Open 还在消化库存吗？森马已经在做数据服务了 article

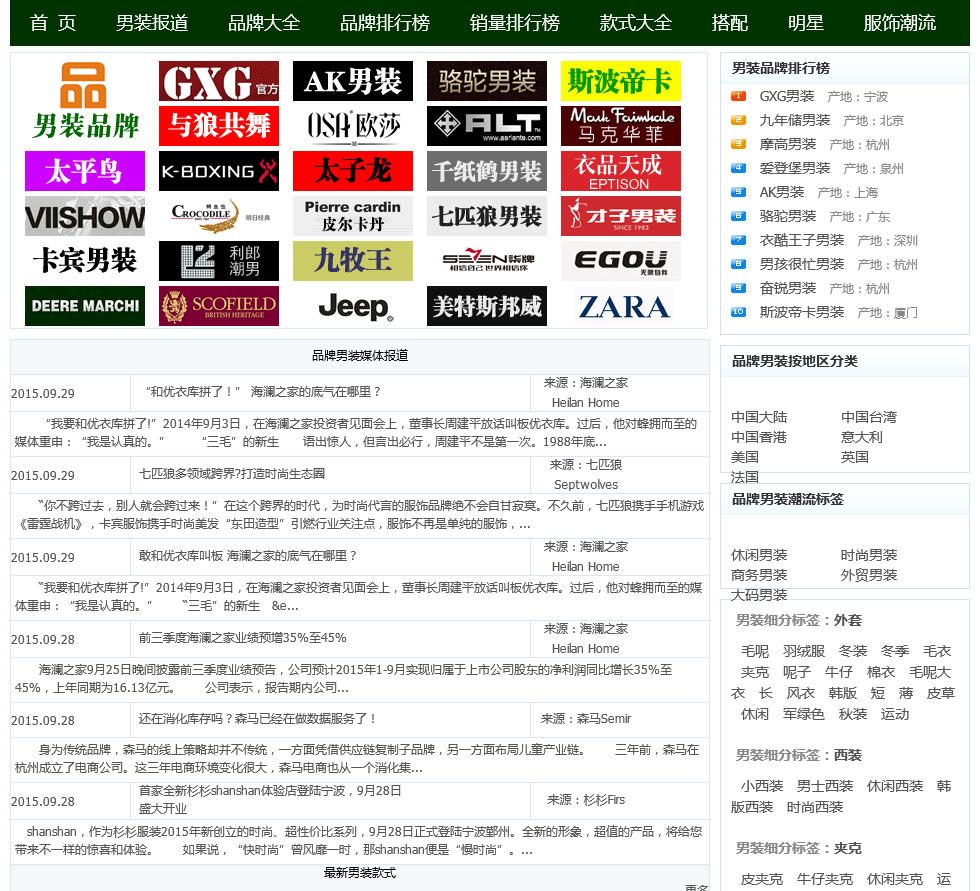point(257,719)
